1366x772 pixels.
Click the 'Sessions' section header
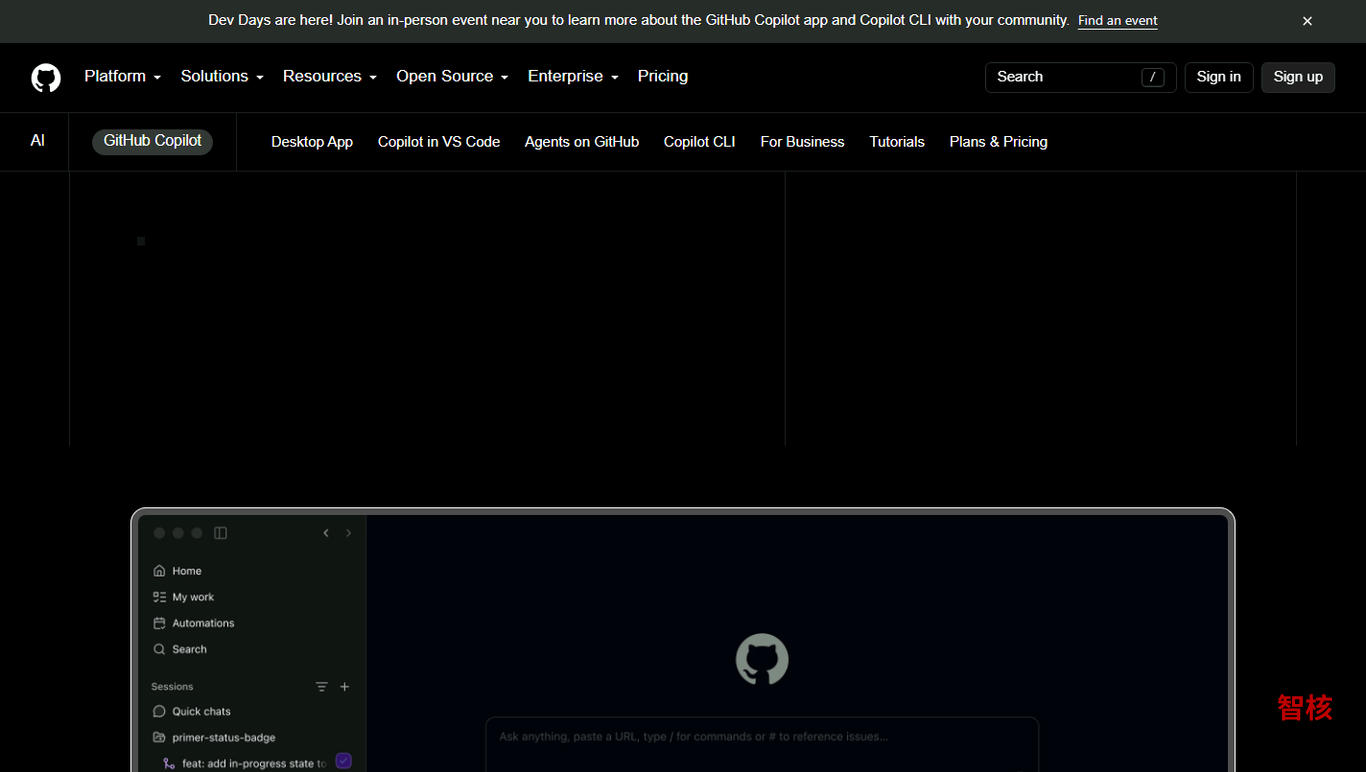click(x=172, y=687)
